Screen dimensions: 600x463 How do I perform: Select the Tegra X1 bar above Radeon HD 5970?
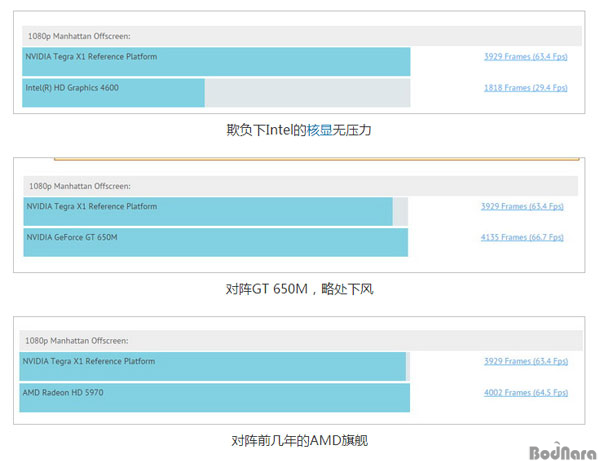(213, 367)
